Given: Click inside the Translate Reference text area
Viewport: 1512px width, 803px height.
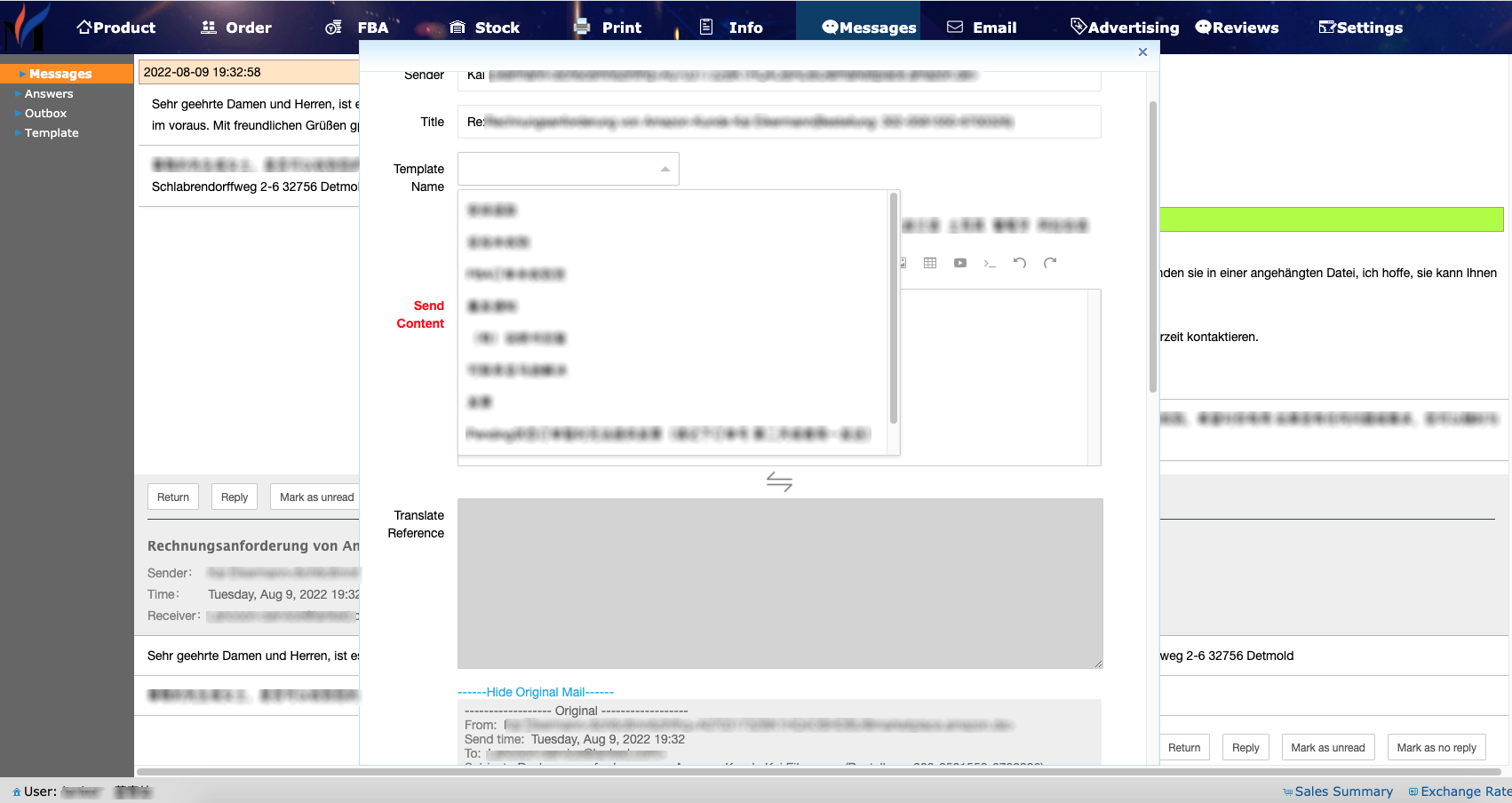Looking at the screenshot, I should pos(779,583).
